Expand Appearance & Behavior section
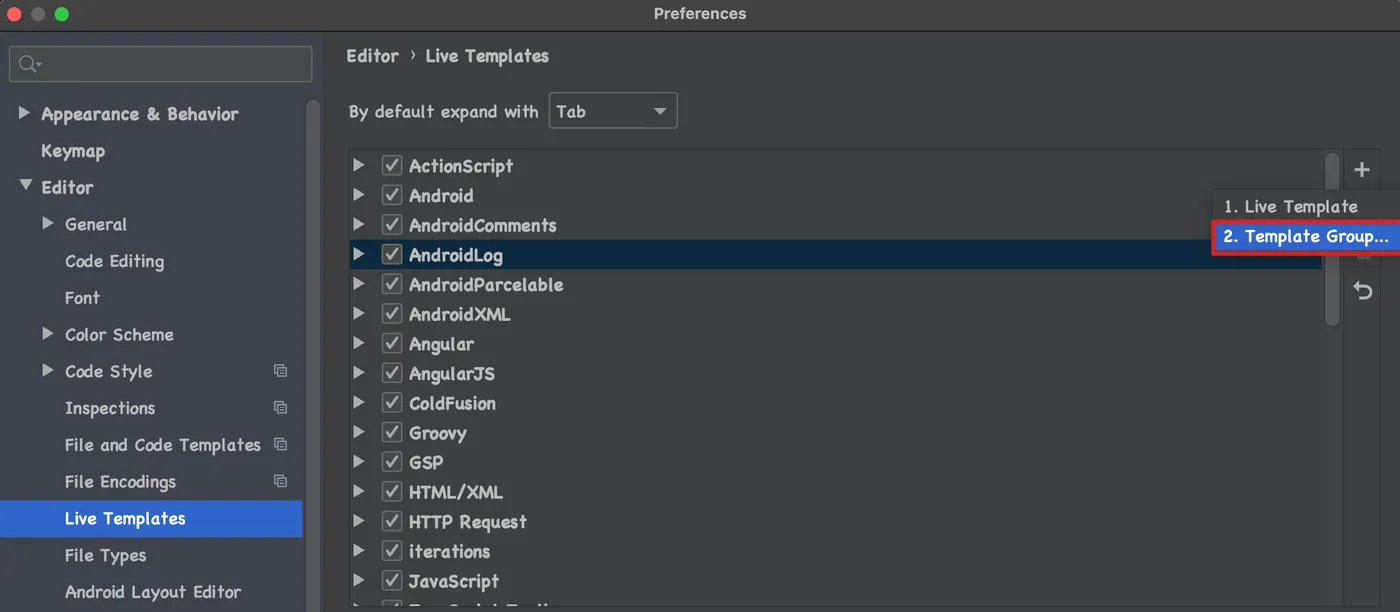 pyautogui.click(x=24, y=114)
